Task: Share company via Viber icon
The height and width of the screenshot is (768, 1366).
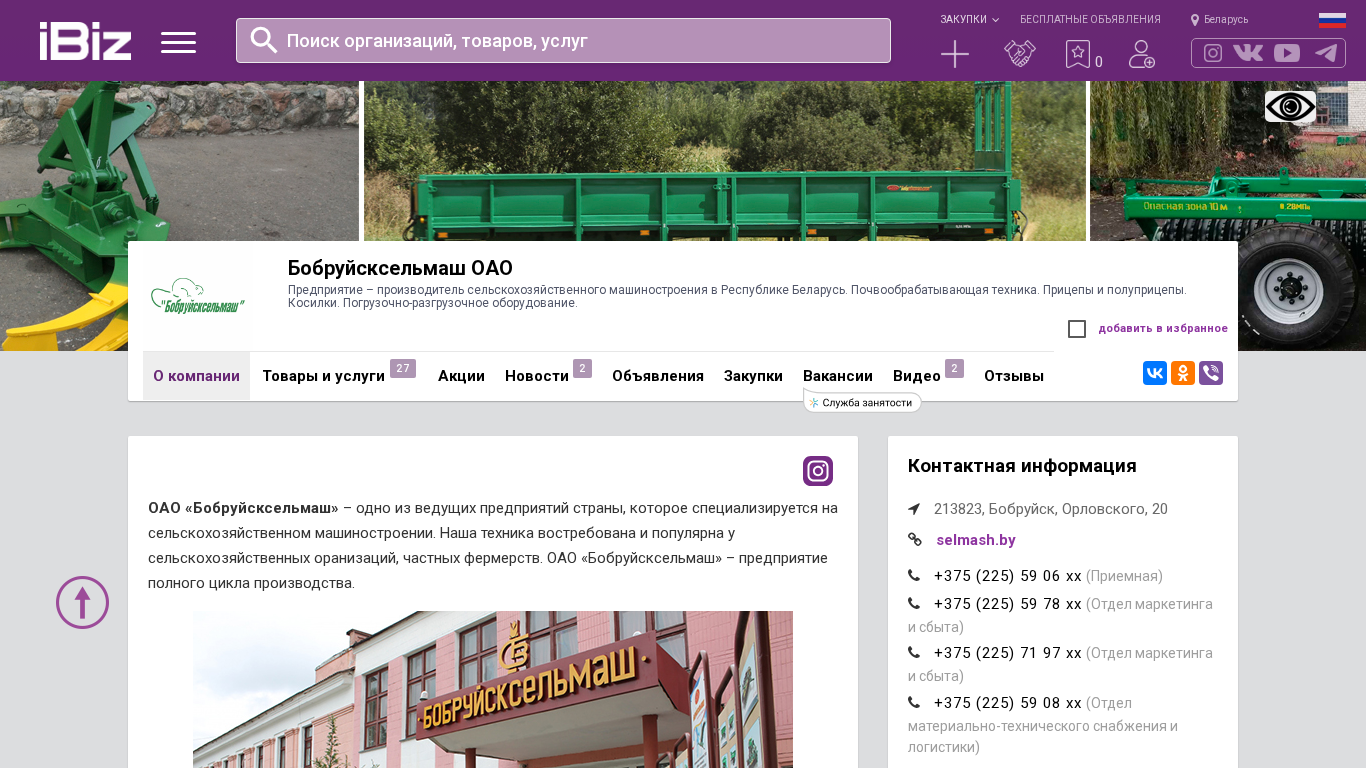Action: tap(1211, 373)
